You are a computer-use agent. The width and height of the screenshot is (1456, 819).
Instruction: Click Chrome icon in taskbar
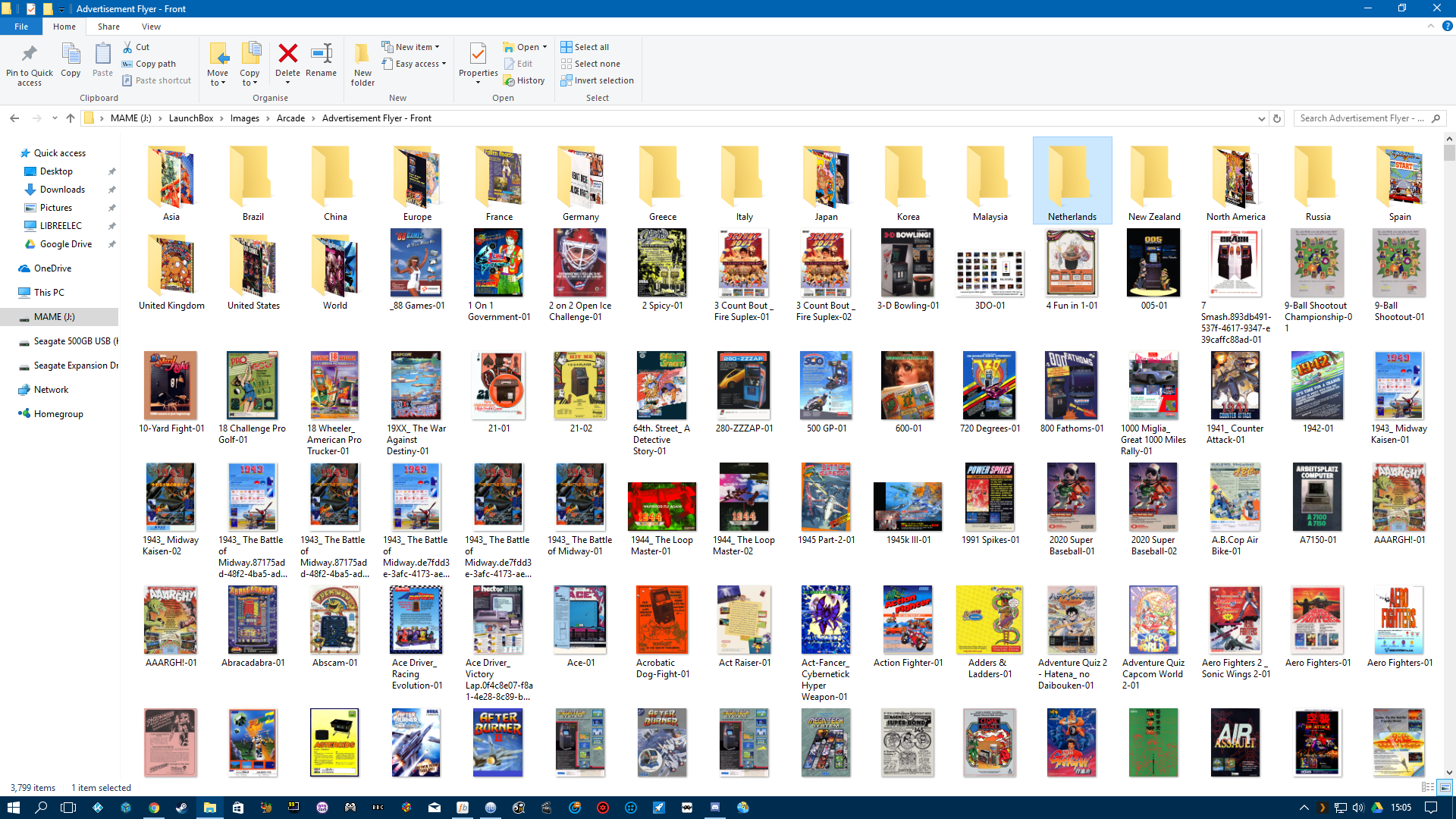point(154,808)
